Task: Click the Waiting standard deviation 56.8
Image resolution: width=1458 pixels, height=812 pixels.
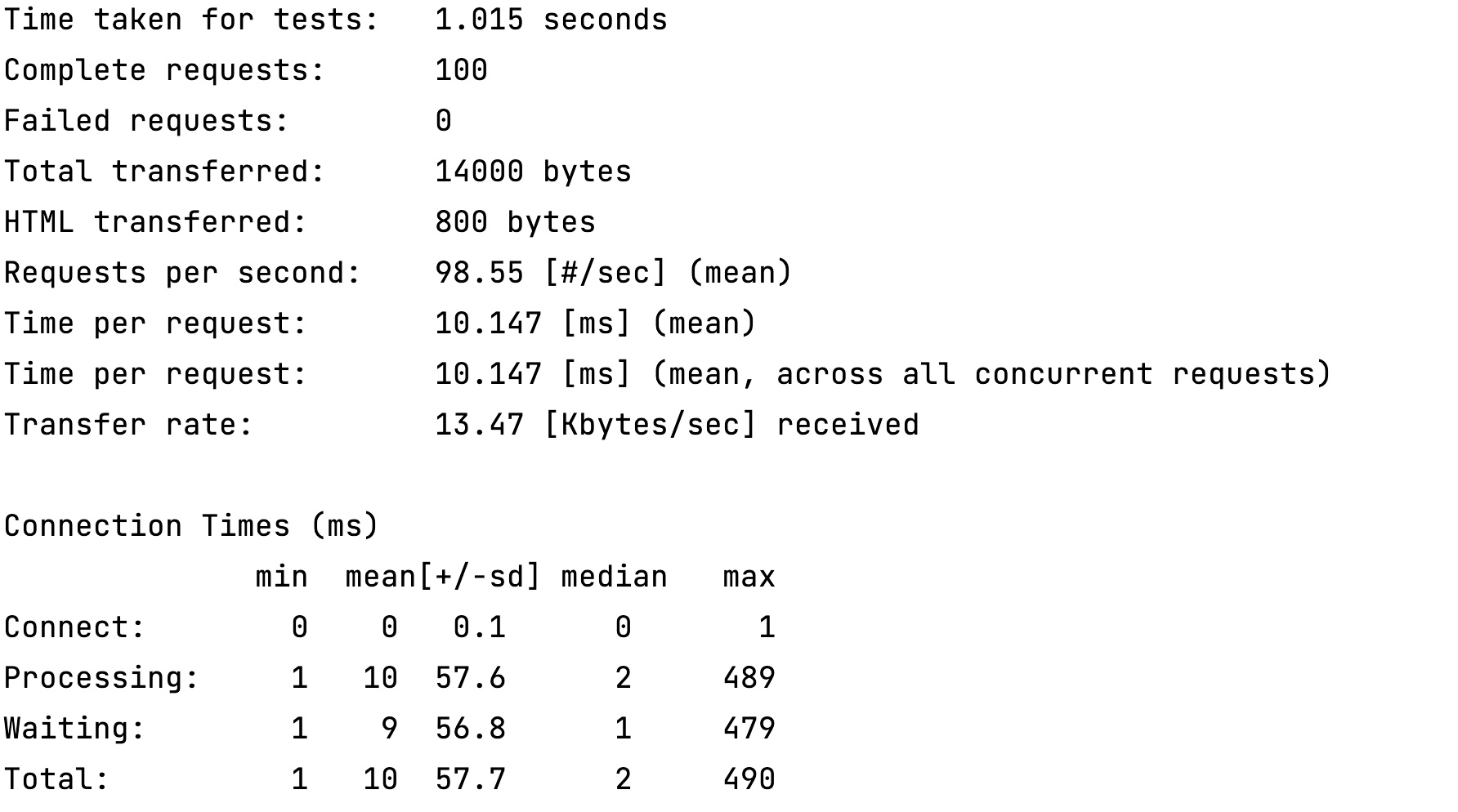Action: pyautogui.click(x=470, y=729)
